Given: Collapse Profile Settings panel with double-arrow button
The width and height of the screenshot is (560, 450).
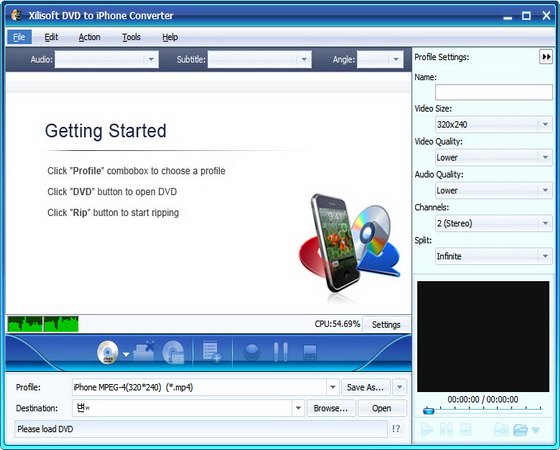Looking at the screenshot, I should 546,57.
